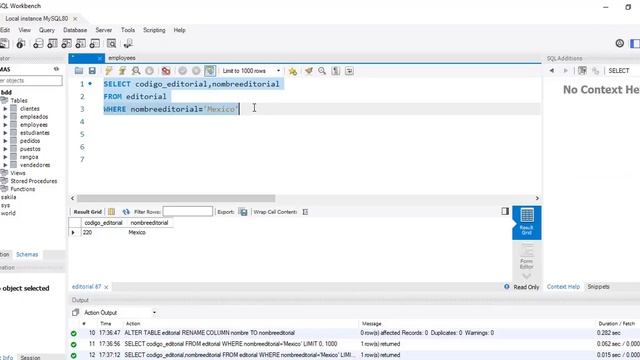The width and height of the screenshot is (640, 360).
Task: Toggle word wrapping in editor
Action: [349, 71]
